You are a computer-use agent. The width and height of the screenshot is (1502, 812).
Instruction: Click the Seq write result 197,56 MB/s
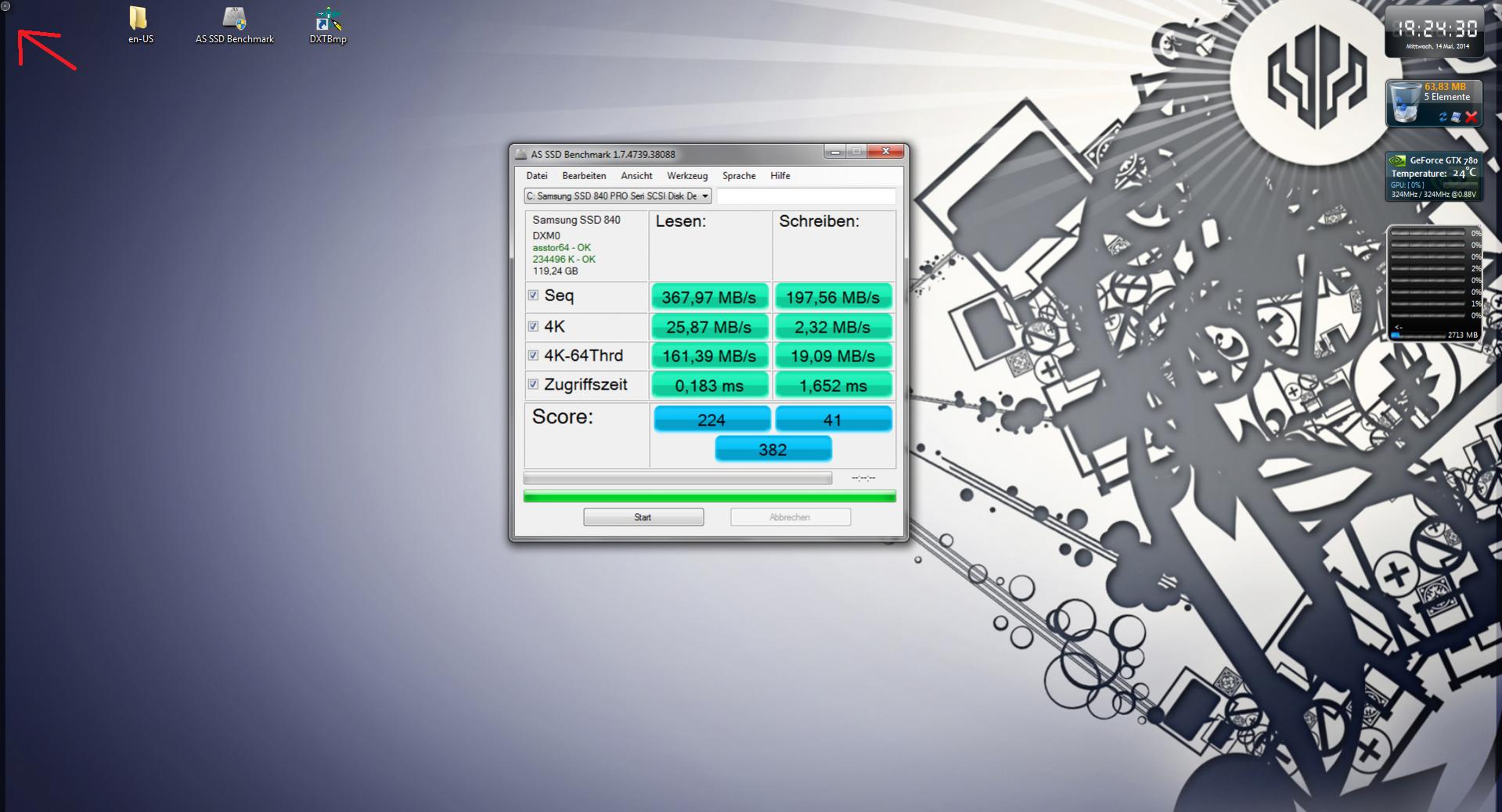pyautogui.click(x=833, y=297)
